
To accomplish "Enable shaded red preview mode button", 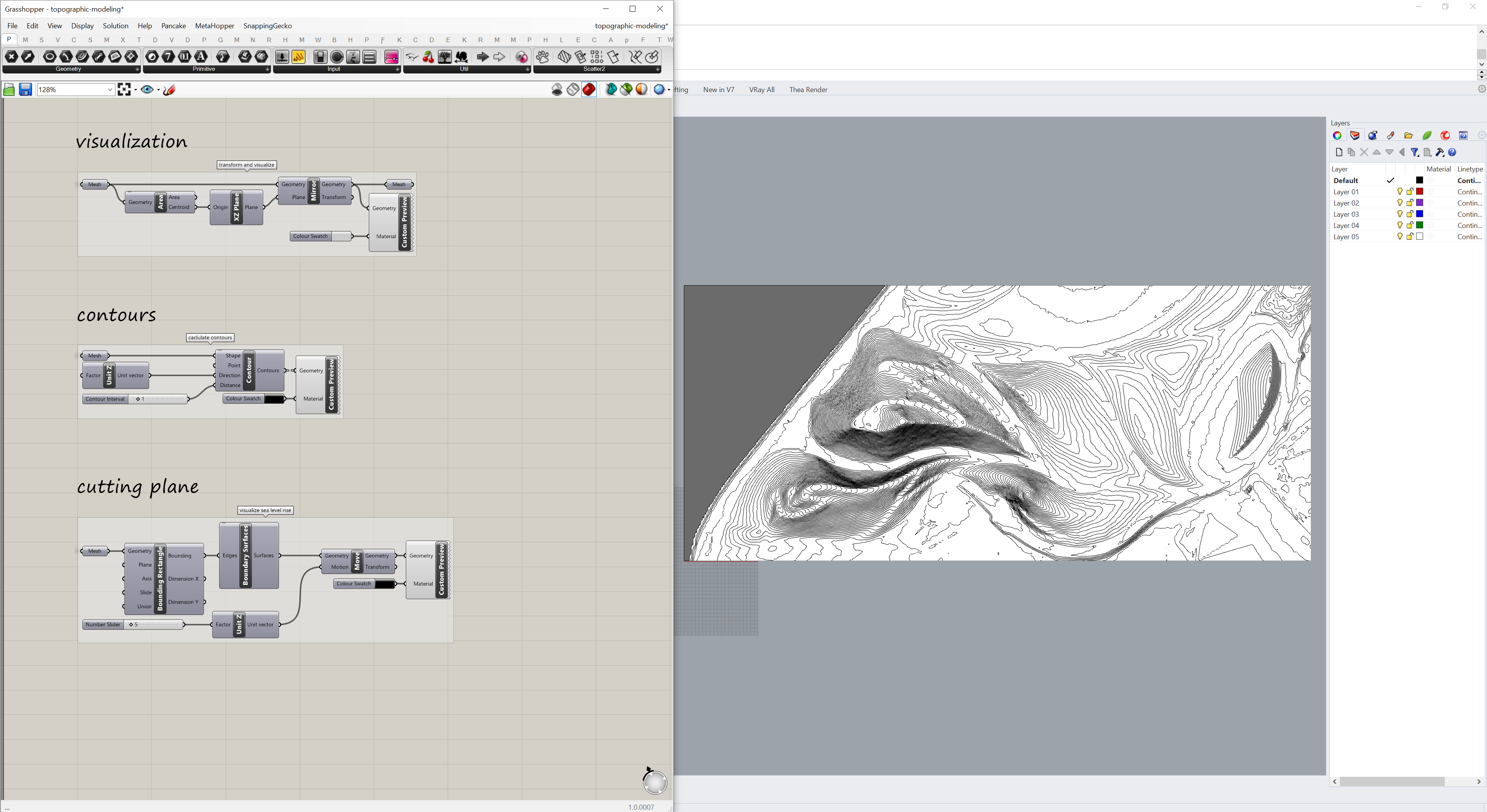I will [589, 89].
